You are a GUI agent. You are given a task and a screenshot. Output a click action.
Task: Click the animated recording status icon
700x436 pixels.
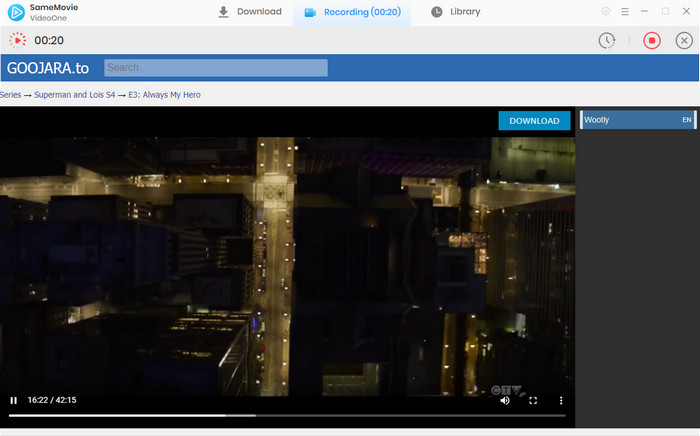[17, 40]
